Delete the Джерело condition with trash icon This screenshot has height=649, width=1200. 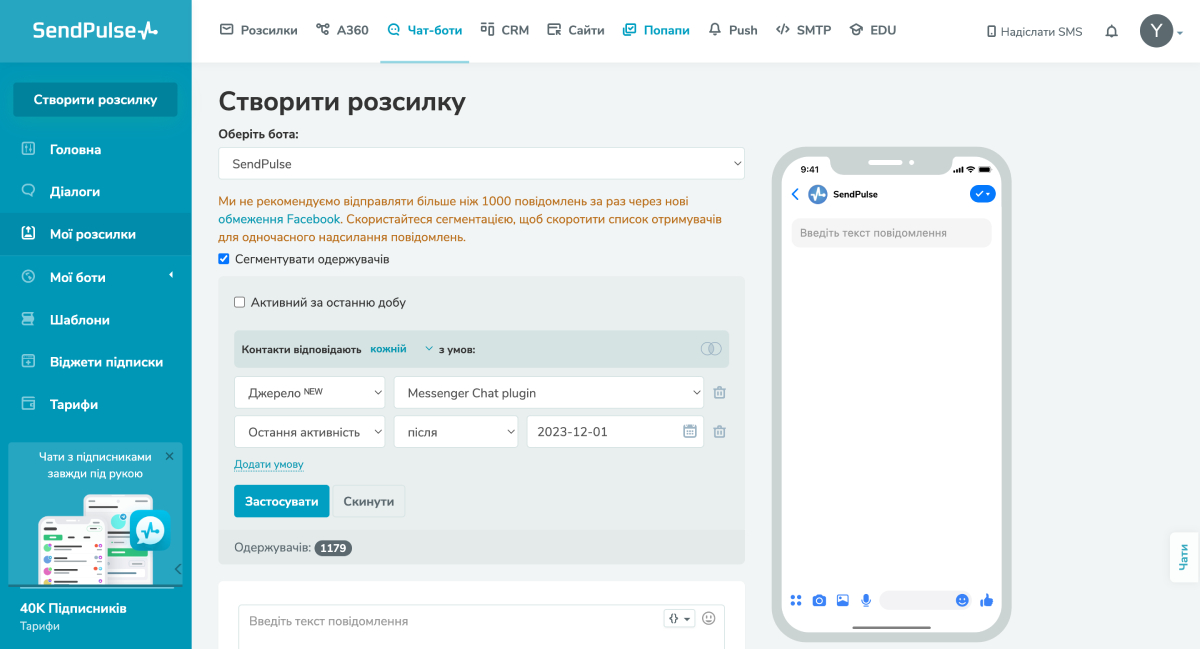(x=719, y=392)
